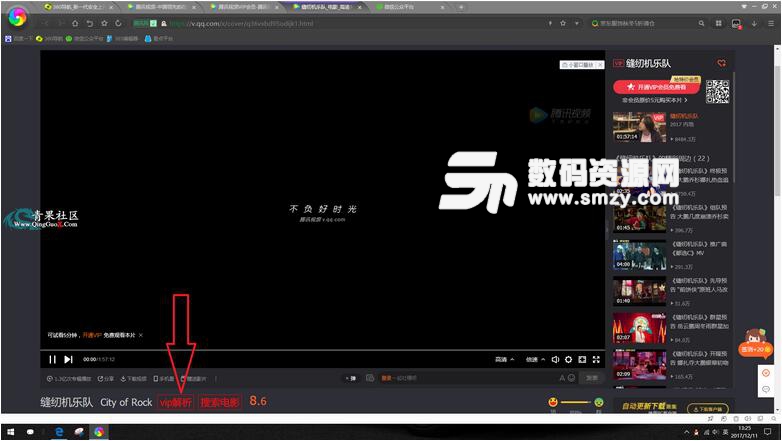Bookmark page with star in address bar
The height and width of the screenshot is (441, 782).
(x=563, y=23)
